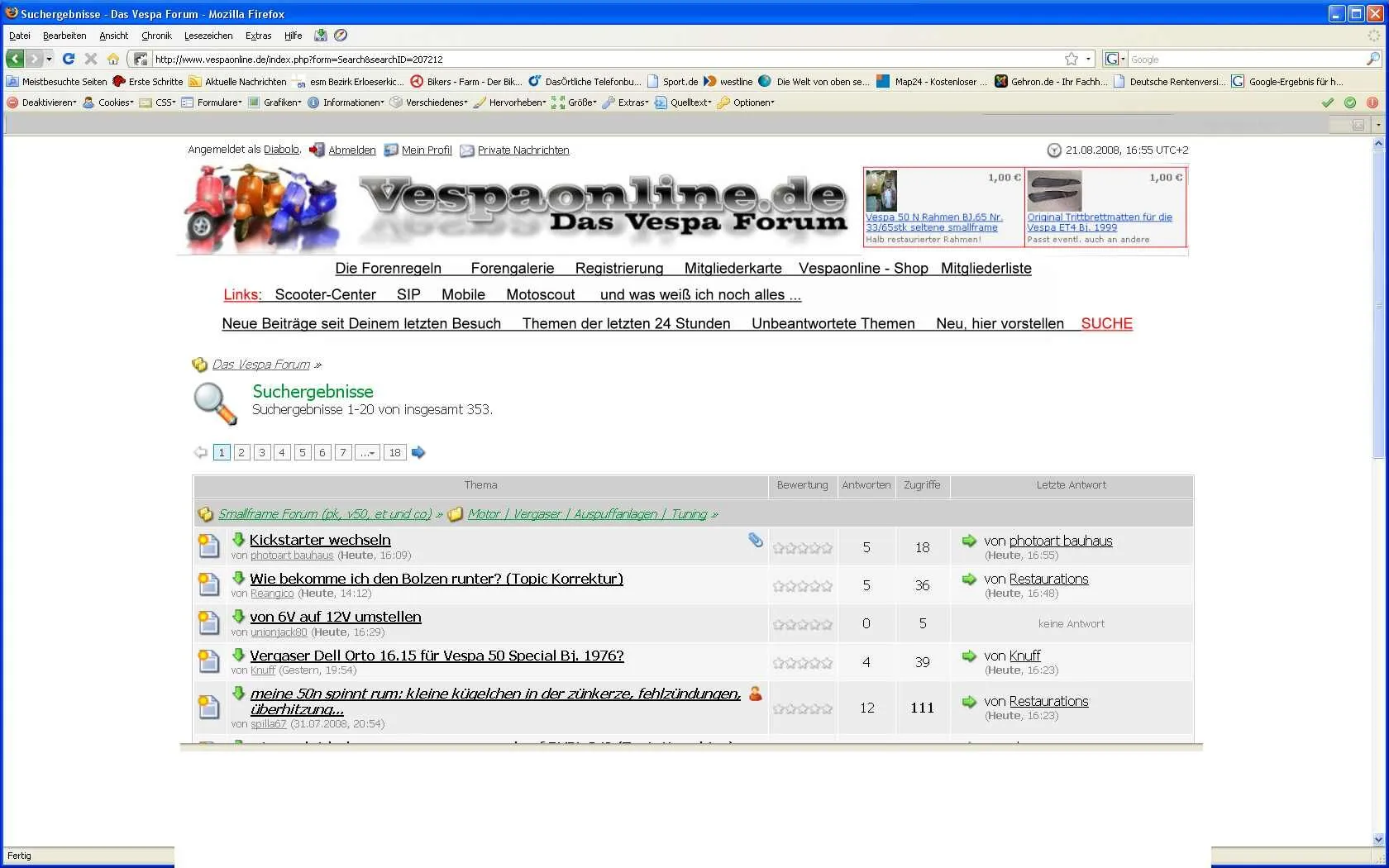Open the '...' page number dropdown
The height and width of the screenshot is (868, 1389).
point(368,452)
